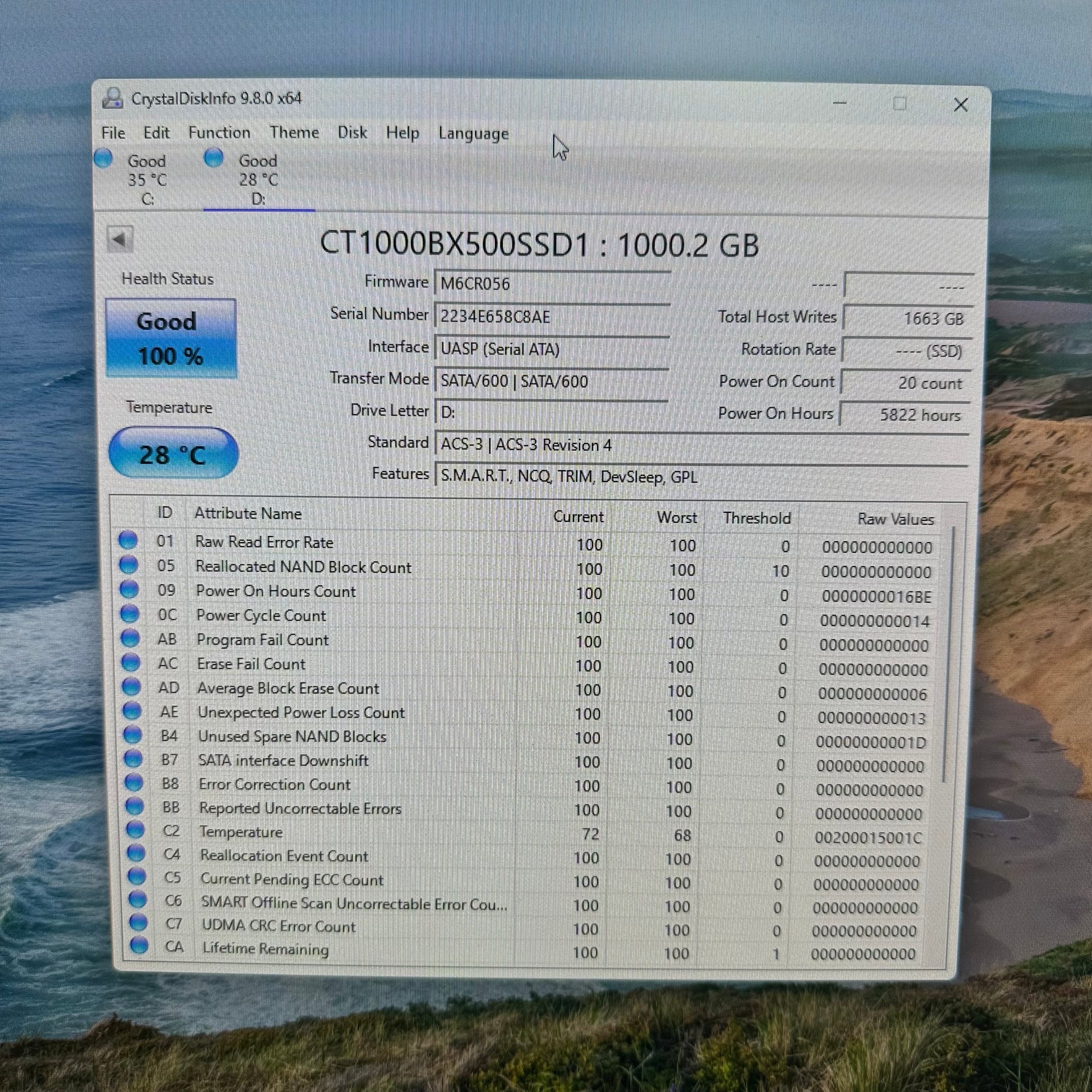1092x1092 pixels.
Task: Click status orb for Reported Uncorrectable Errors
Action: 134,806
